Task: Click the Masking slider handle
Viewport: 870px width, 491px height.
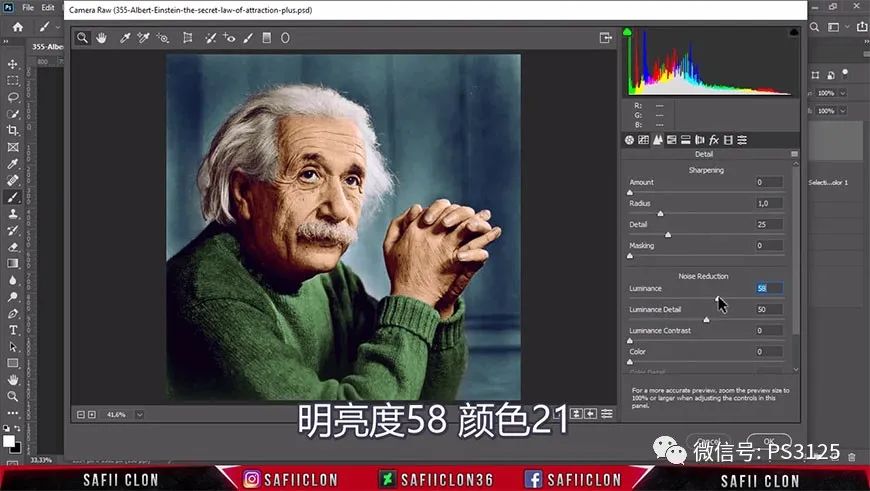Action: pyautogui.click(x=630, y=256)
